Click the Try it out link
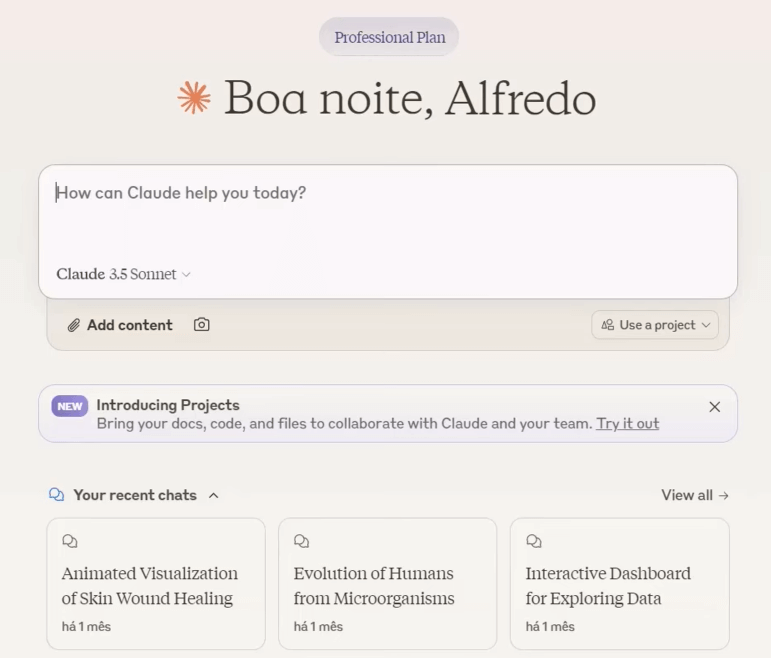The width and height of the screenshot is (771, 658). point(627,423)
